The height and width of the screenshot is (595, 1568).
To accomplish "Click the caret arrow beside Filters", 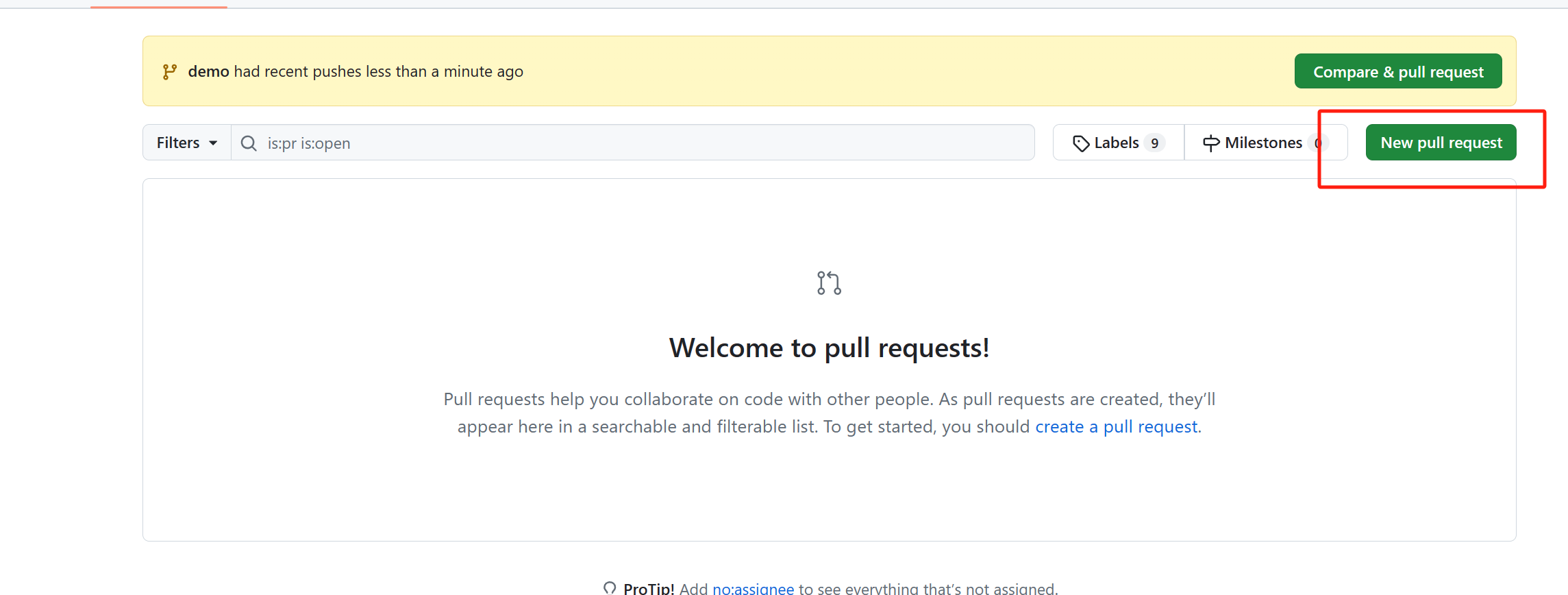I will [213, 143].
